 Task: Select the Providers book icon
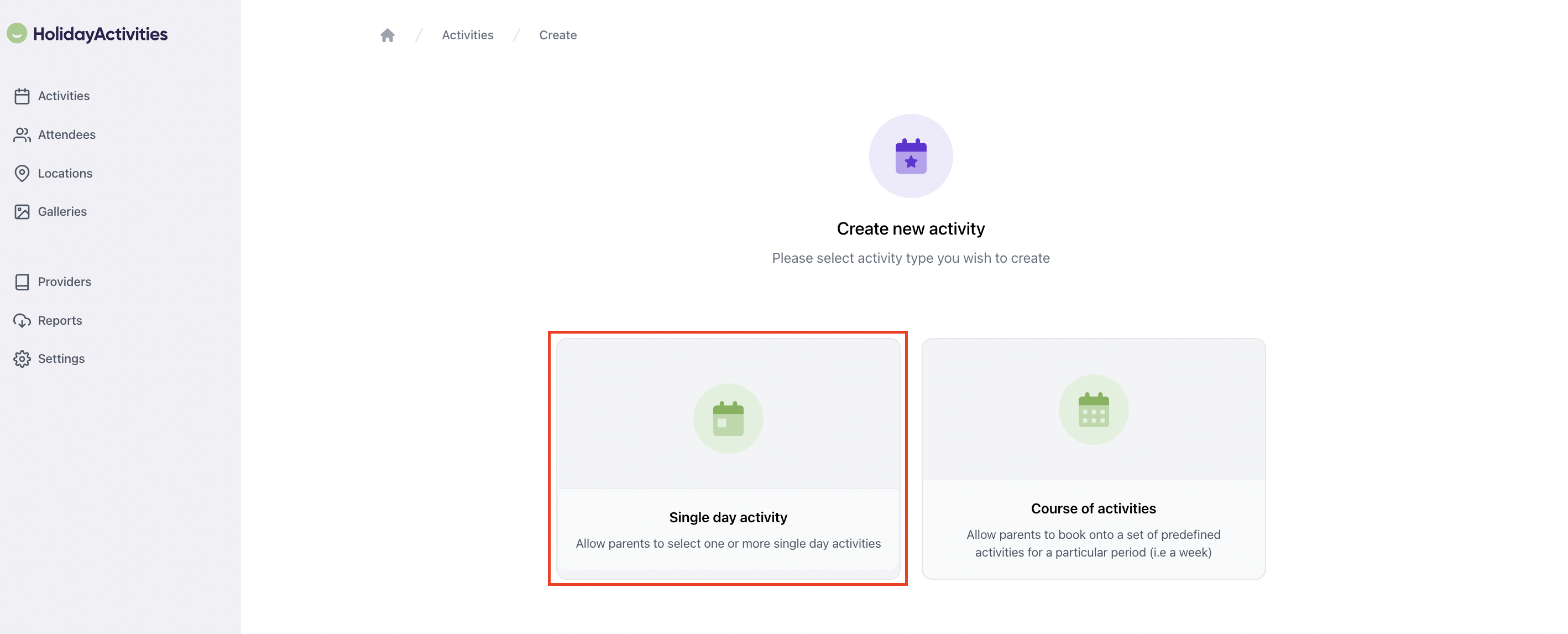point(22,282)
